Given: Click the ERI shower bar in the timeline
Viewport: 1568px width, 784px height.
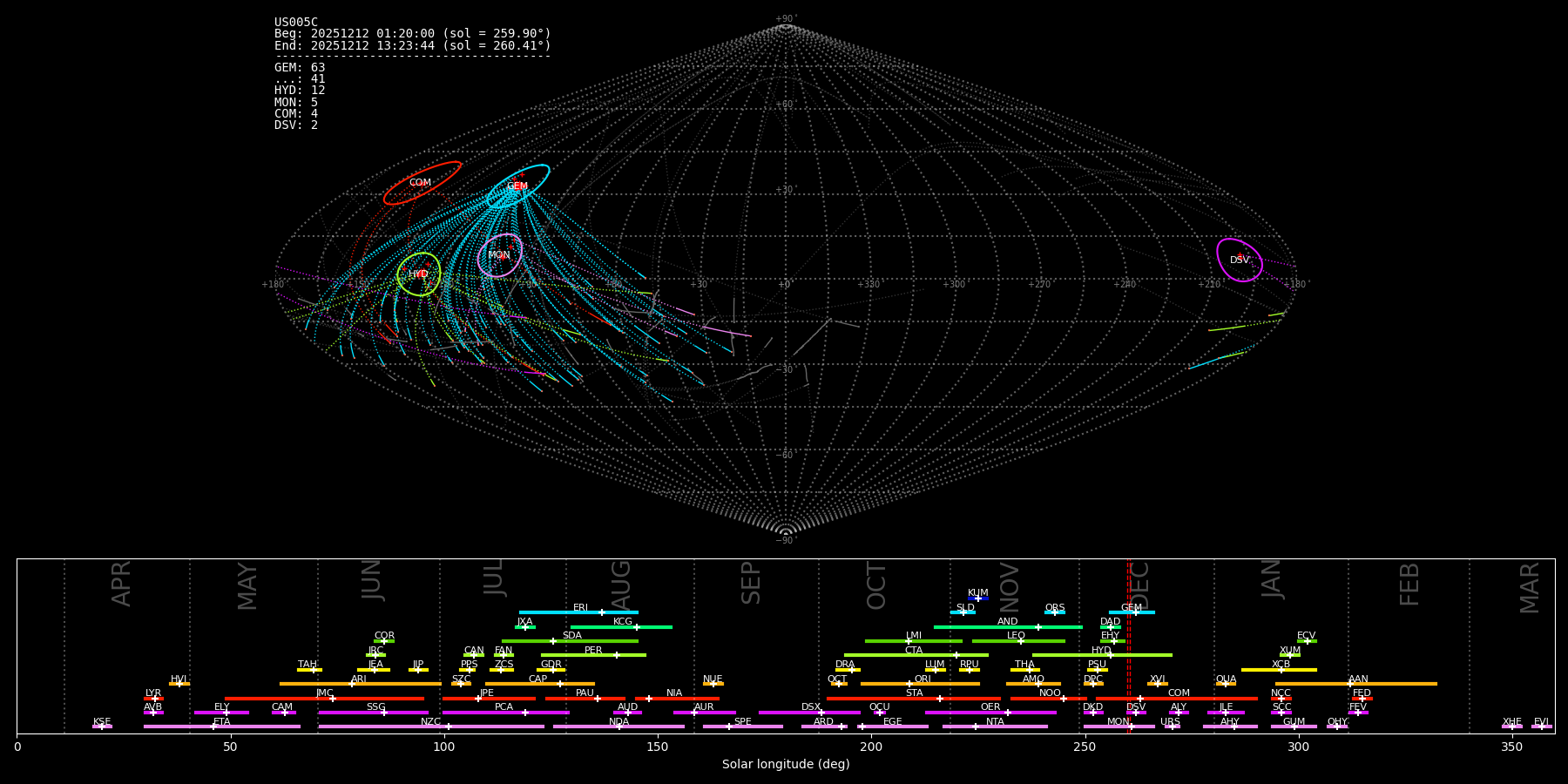Looking at the screenshot, I should (578, 612).
